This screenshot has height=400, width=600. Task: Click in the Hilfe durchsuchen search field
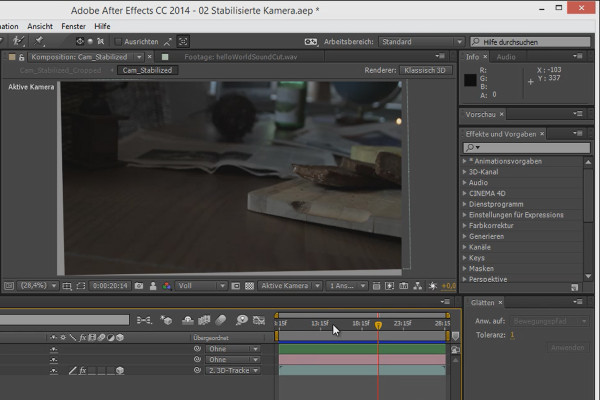(x=530, y=42)
